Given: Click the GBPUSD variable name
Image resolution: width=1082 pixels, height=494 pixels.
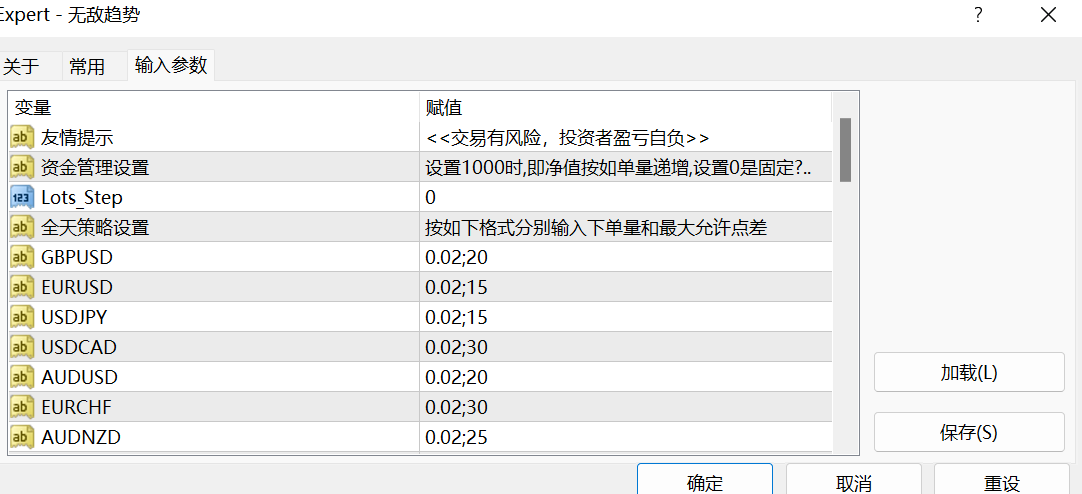Looking at the screenshot, I should tap(77, 257).
